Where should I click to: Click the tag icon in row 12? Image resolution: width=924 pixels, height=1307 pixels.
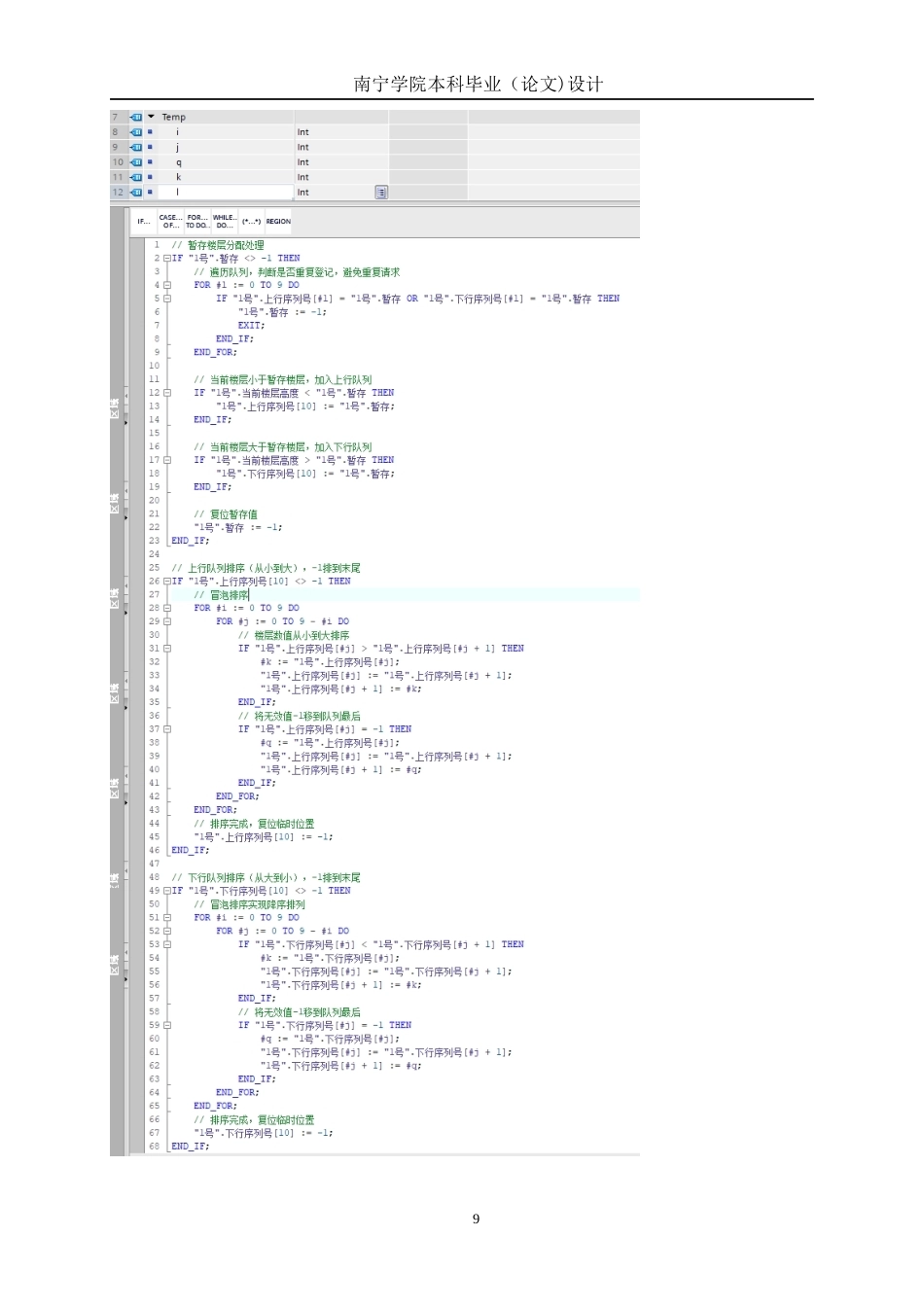coord(137,193)
